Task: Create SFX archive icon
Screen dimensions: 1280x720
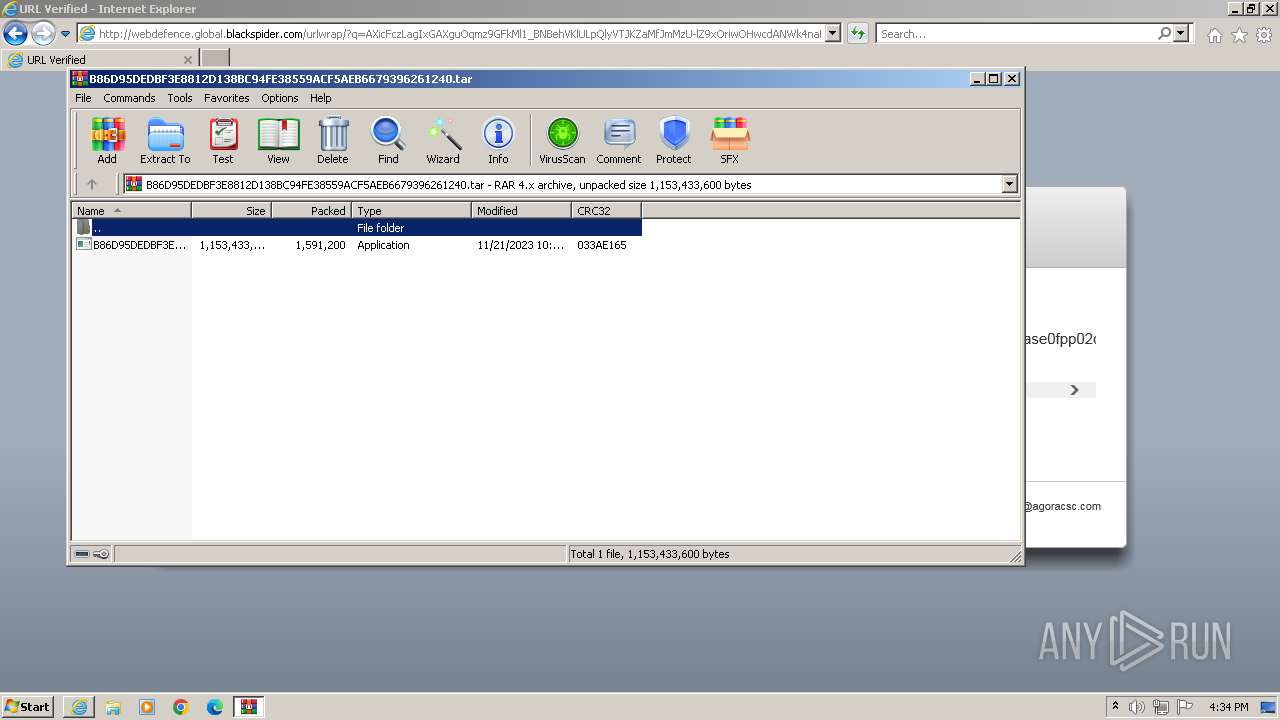Action: (730, 141)
